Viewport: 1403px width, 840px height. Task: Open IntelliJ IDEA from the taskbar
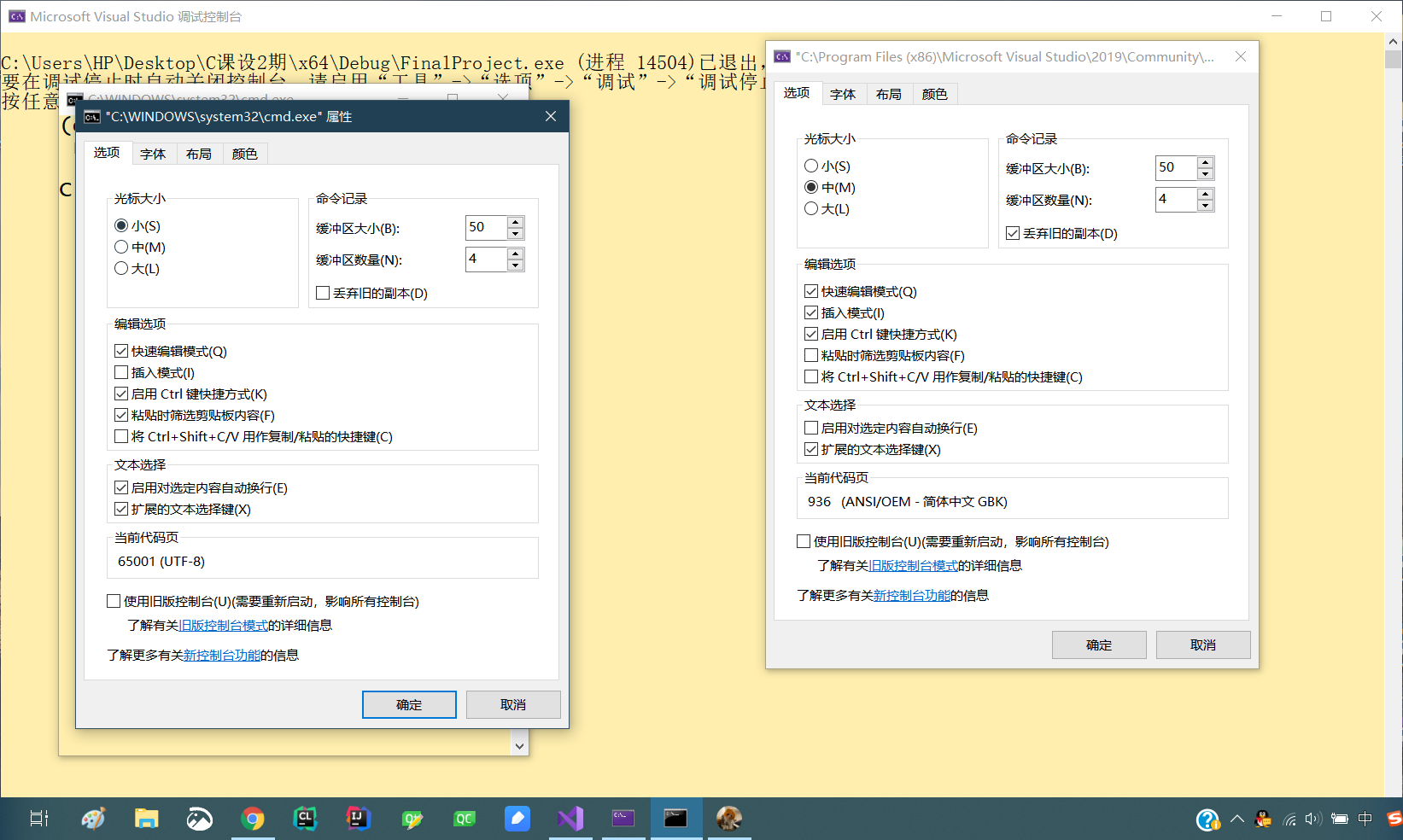pyautogui.click(x=358, y=819)
